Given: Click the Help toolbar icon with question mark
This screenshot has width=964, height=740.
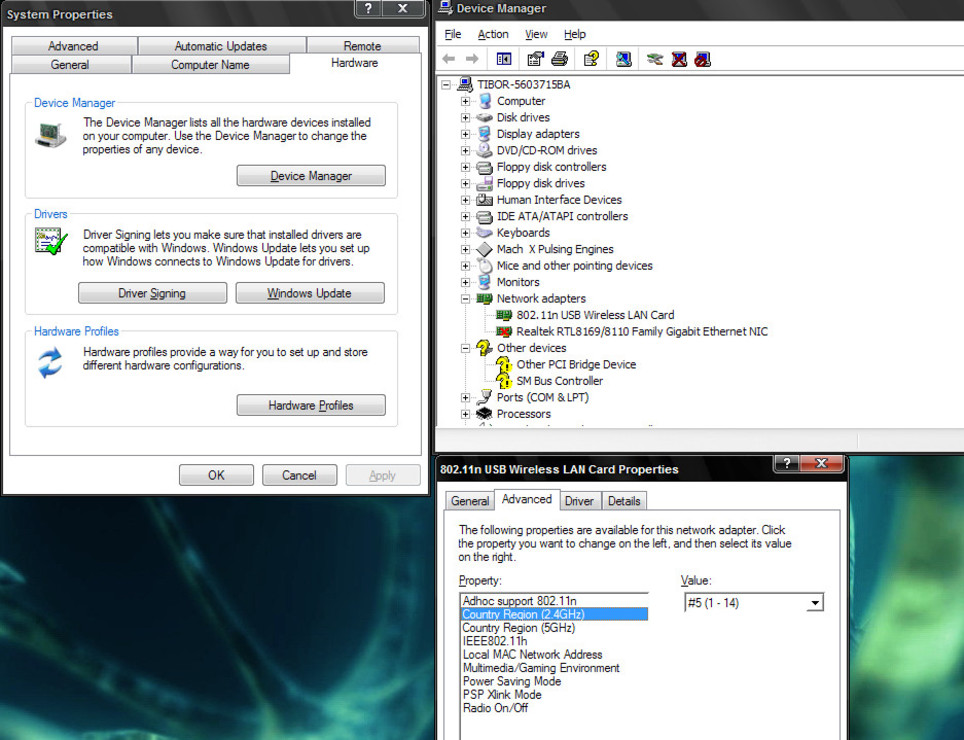Looking at the screenshot, I should pos(591,59).
